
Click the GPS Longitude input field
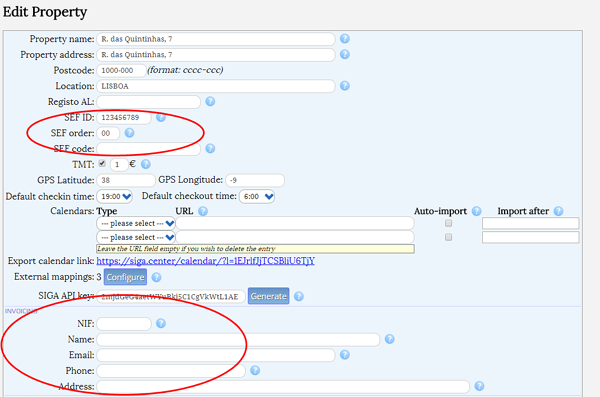tap(255, 180)
